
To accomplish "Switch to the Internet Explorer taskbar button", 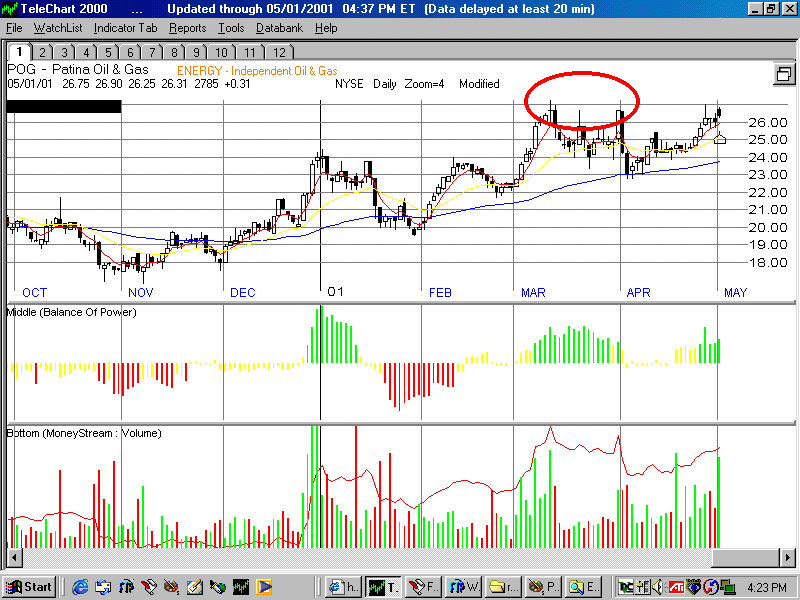I will coord(343,587).
